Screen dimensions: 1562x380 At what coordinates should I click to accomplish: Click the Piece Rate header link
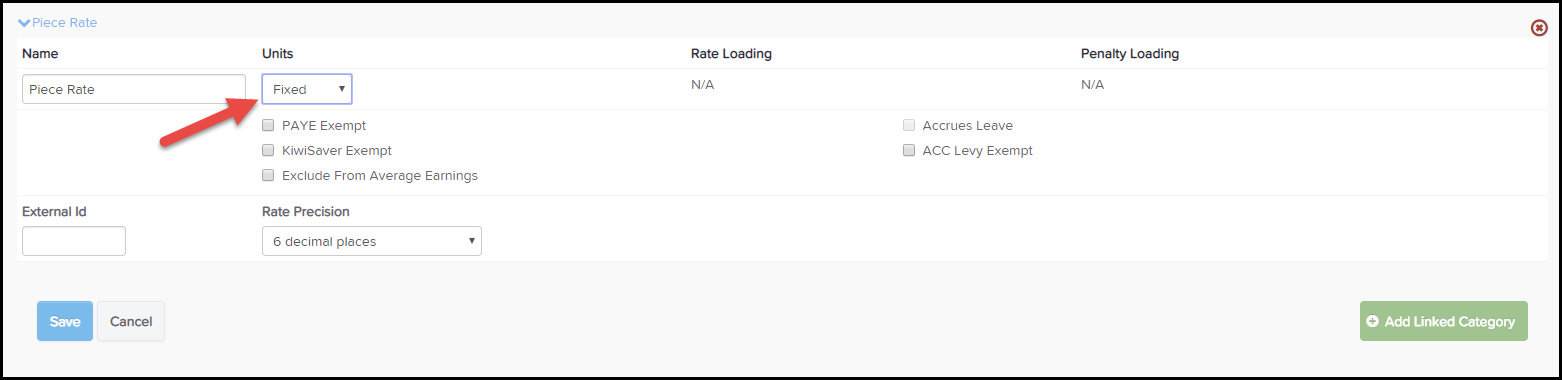point(64,22)
